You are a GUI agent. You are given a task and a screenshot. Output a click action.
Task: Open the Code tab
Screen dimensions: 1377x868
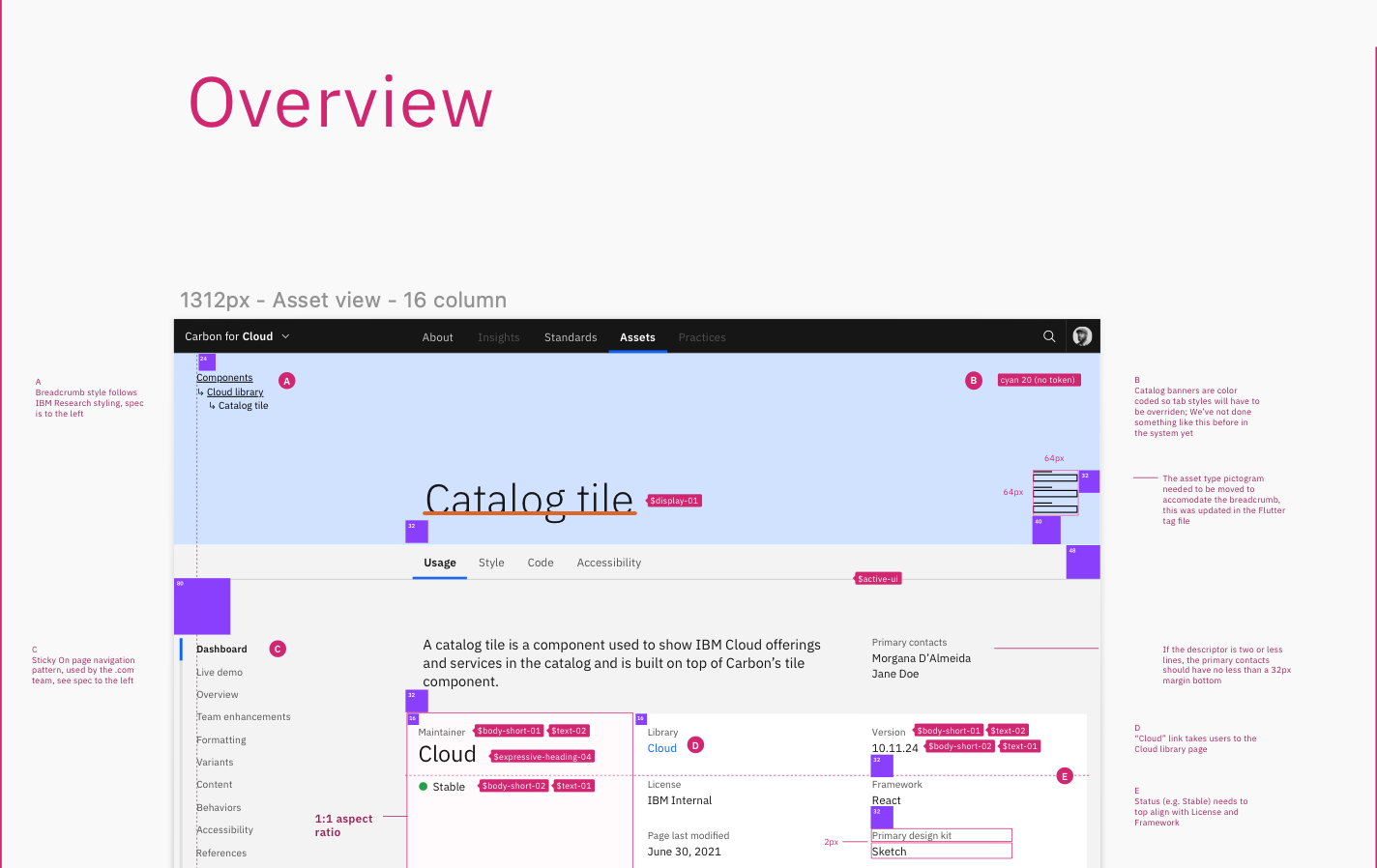tap(541, 563)
